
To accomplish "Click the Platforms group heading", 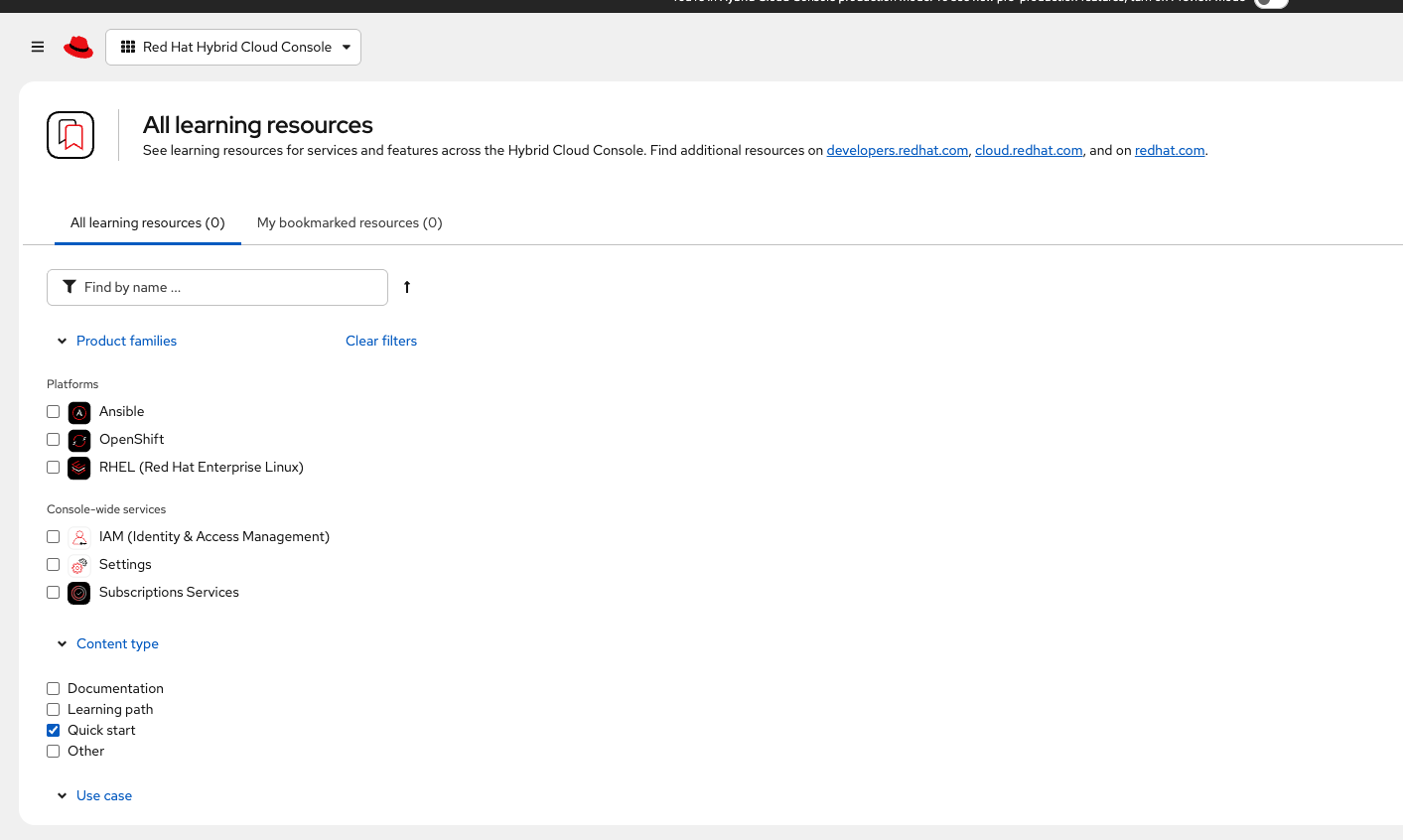I will tap(72, 384).
